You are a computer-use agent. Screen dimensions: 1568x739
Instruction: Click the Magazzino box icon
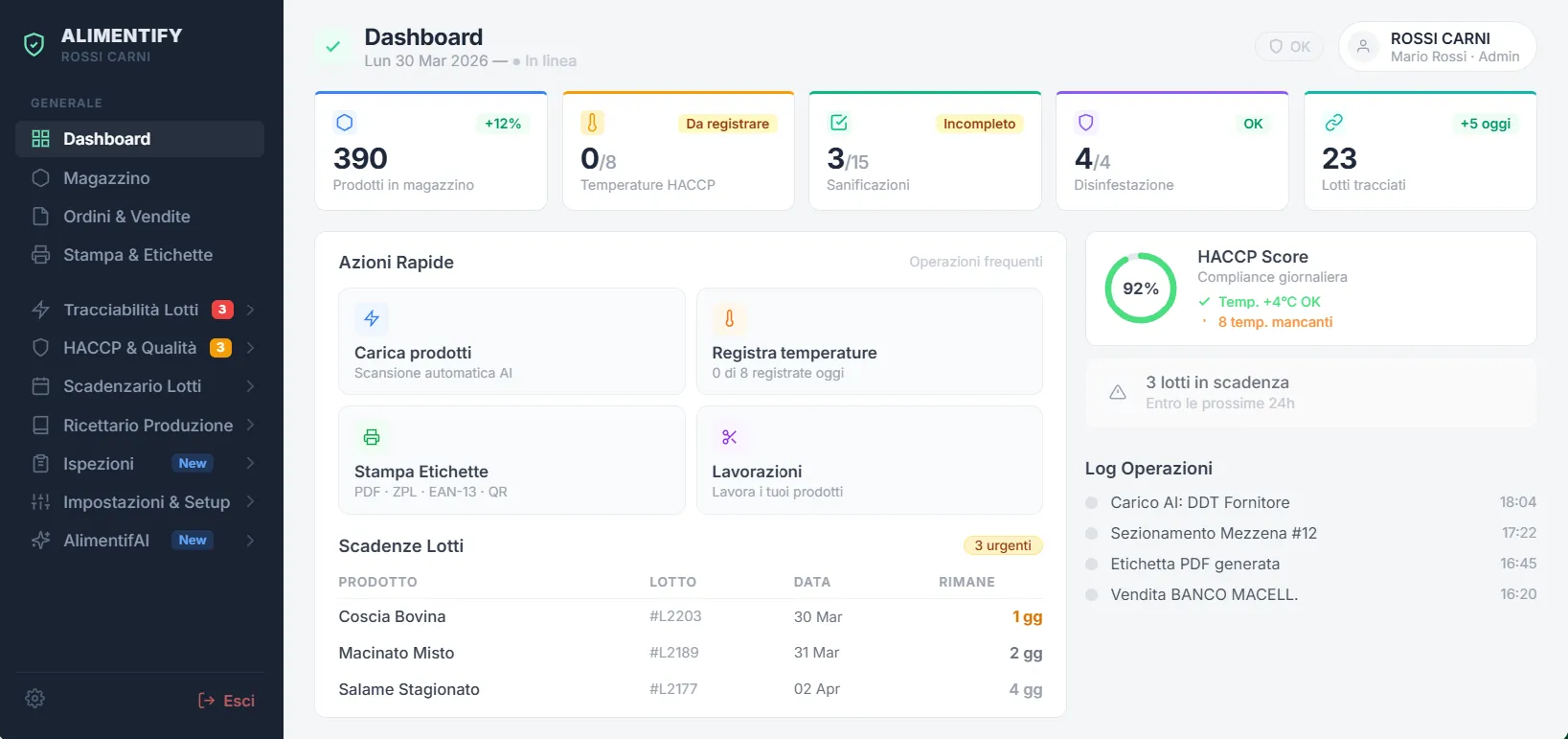(x=40, y=178)
